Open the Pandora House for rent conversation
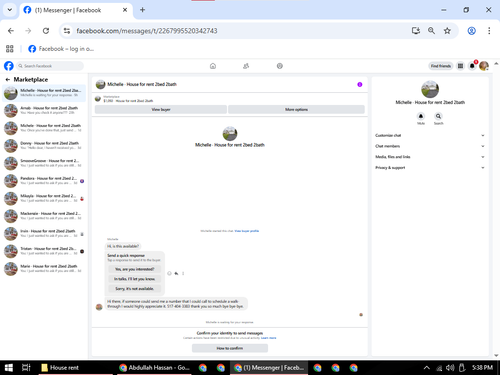 click(44, 181)
